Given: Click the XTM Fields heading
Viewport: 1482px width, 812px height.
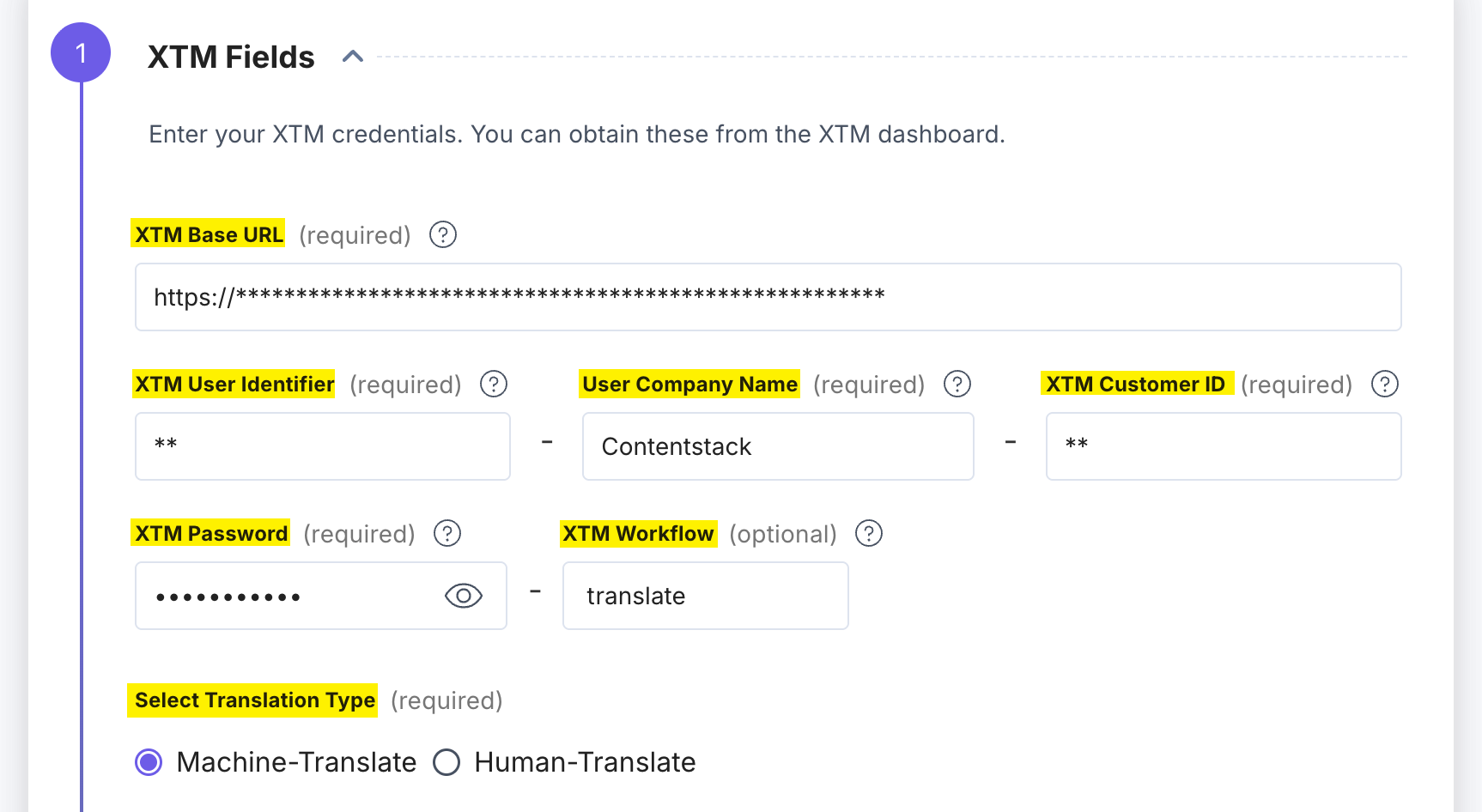Looking at the screenshot, I should coord(232,55).
